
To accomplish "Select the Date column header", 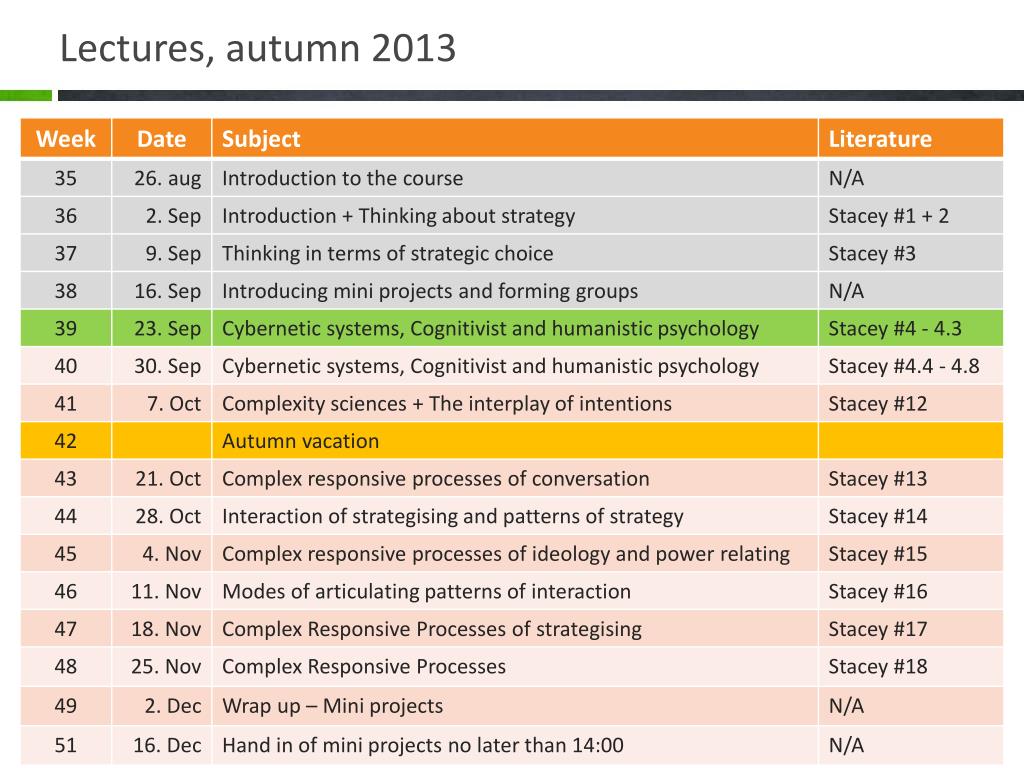I will [161, 138].
